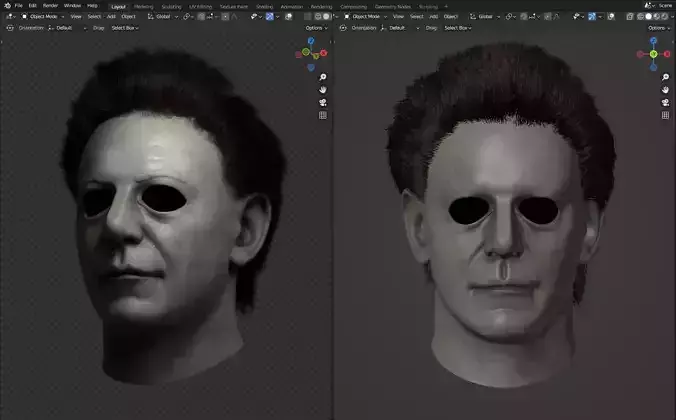Switch perspective/orthographic grid icon in right viewport
Screen dimensions: 676x420
(x=665, y=115)
